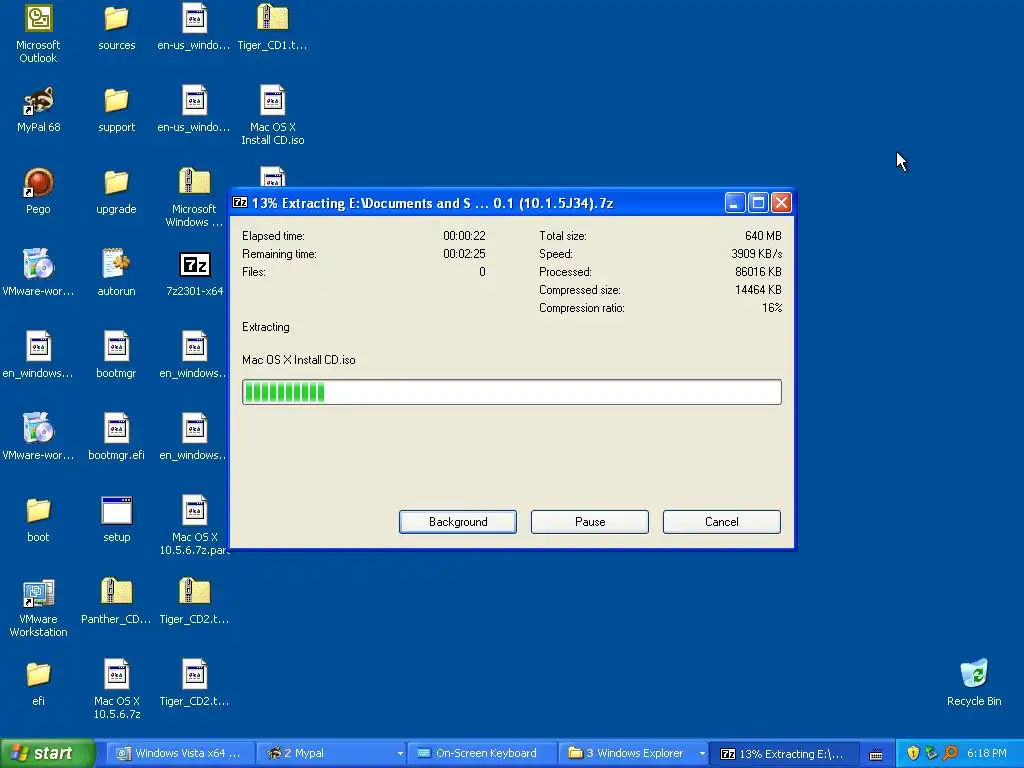Click the Safely Remove Hardware tray icon
The image size is (1024, 768).
(931, 753)
